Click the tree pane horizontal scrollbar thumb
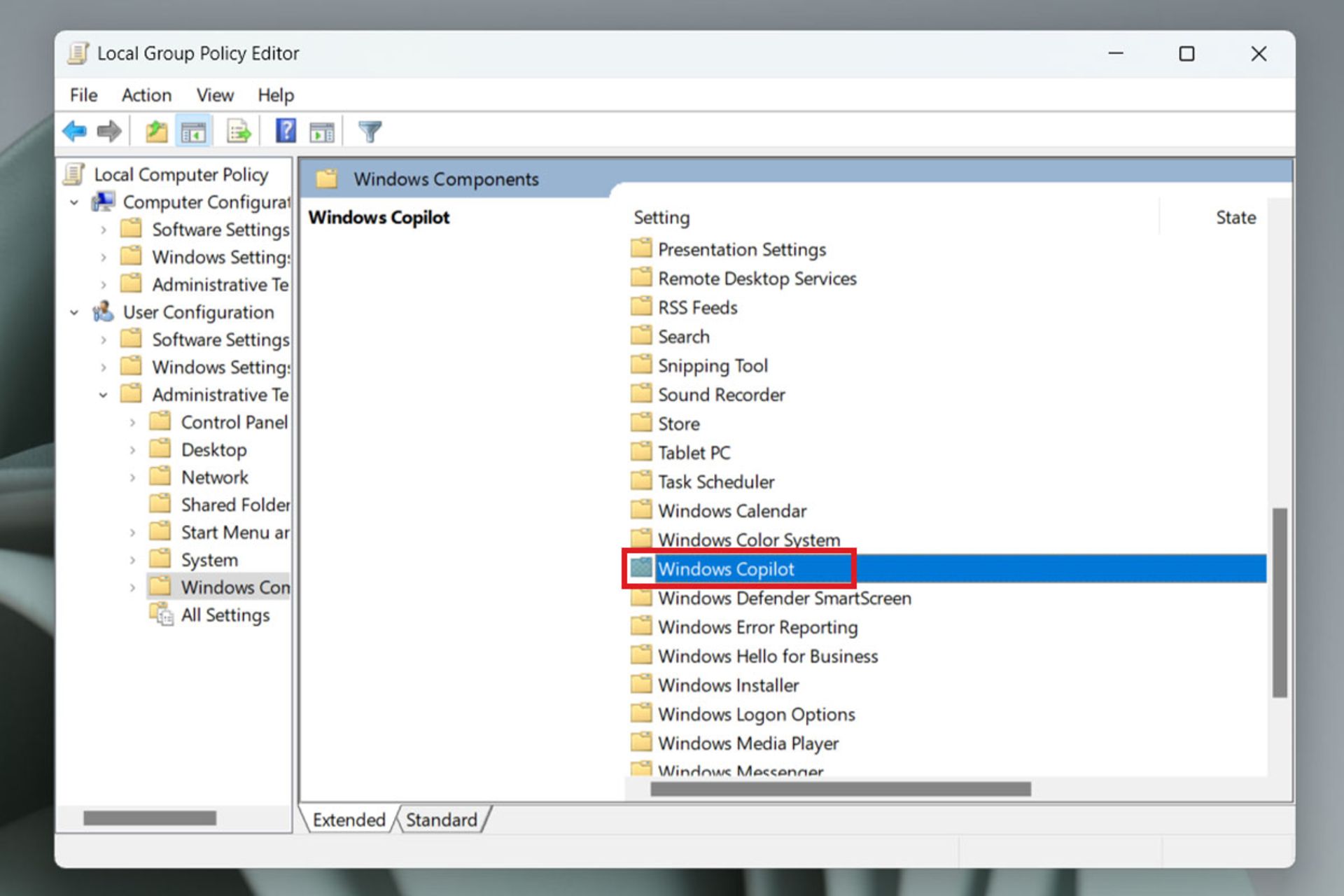Screen dimensions: 1344x896 (150, 818)
